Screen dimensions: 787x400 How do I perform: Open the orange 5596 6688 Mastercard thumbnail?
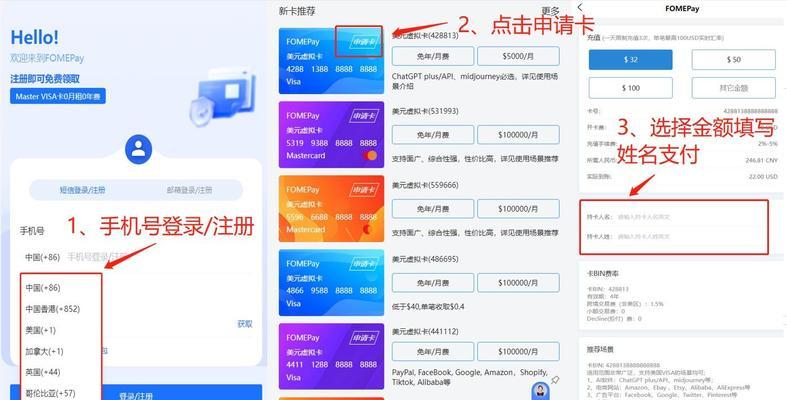coord(331,208)
